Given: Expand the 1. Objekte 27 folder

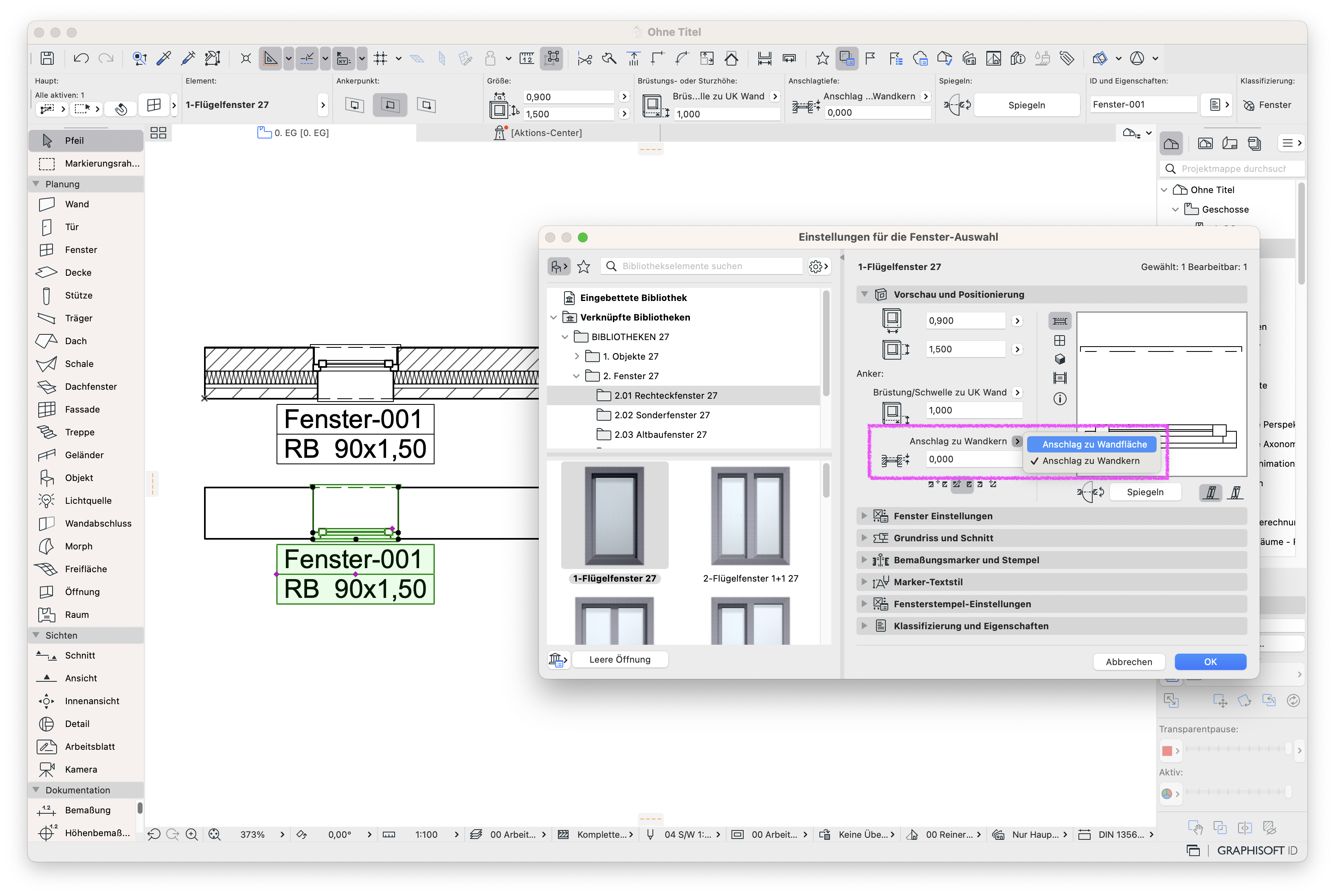Looking at the screenshot, I should tap(576, 357).
